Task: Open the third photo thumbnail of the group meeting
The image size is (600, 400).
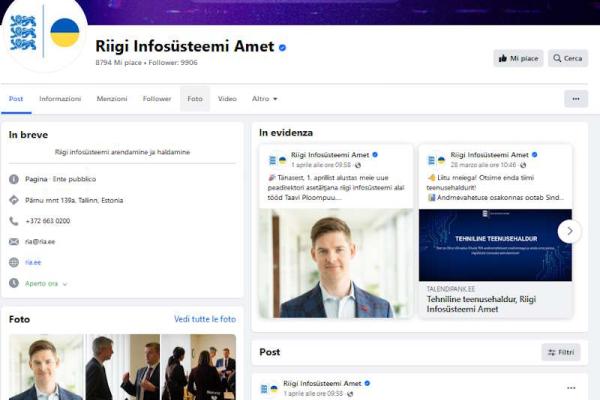Action: point(199,367)
